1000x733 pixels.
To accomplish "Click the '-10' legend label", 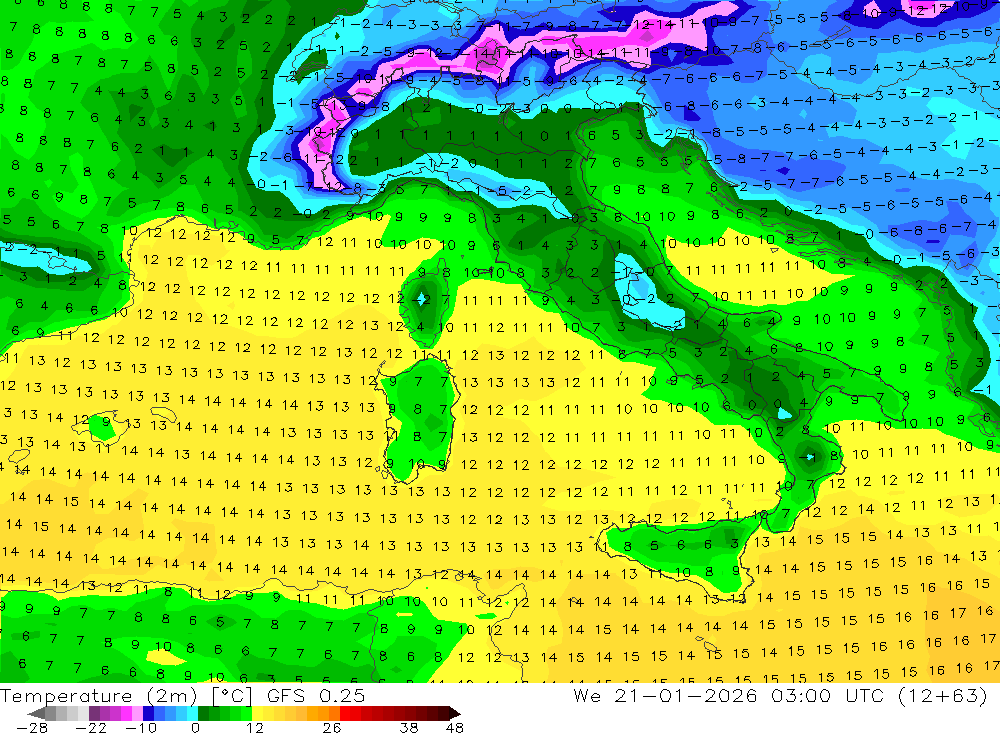I will click(x=141, y=727).
